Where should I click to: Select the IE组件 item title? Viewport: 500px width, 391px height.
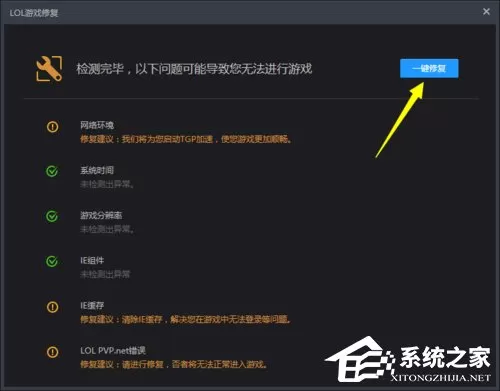pyautogui.click(x=92, y=260)
